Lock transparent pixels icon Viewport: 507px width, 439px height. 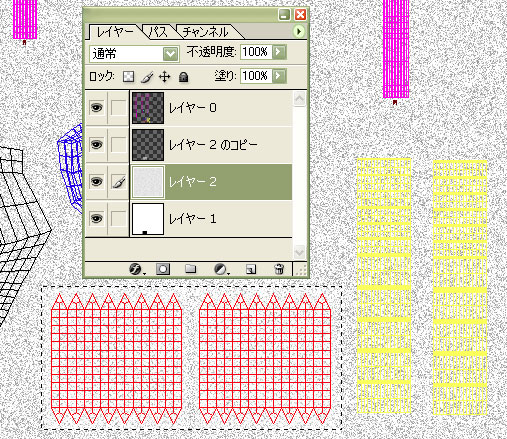(129, 77)
